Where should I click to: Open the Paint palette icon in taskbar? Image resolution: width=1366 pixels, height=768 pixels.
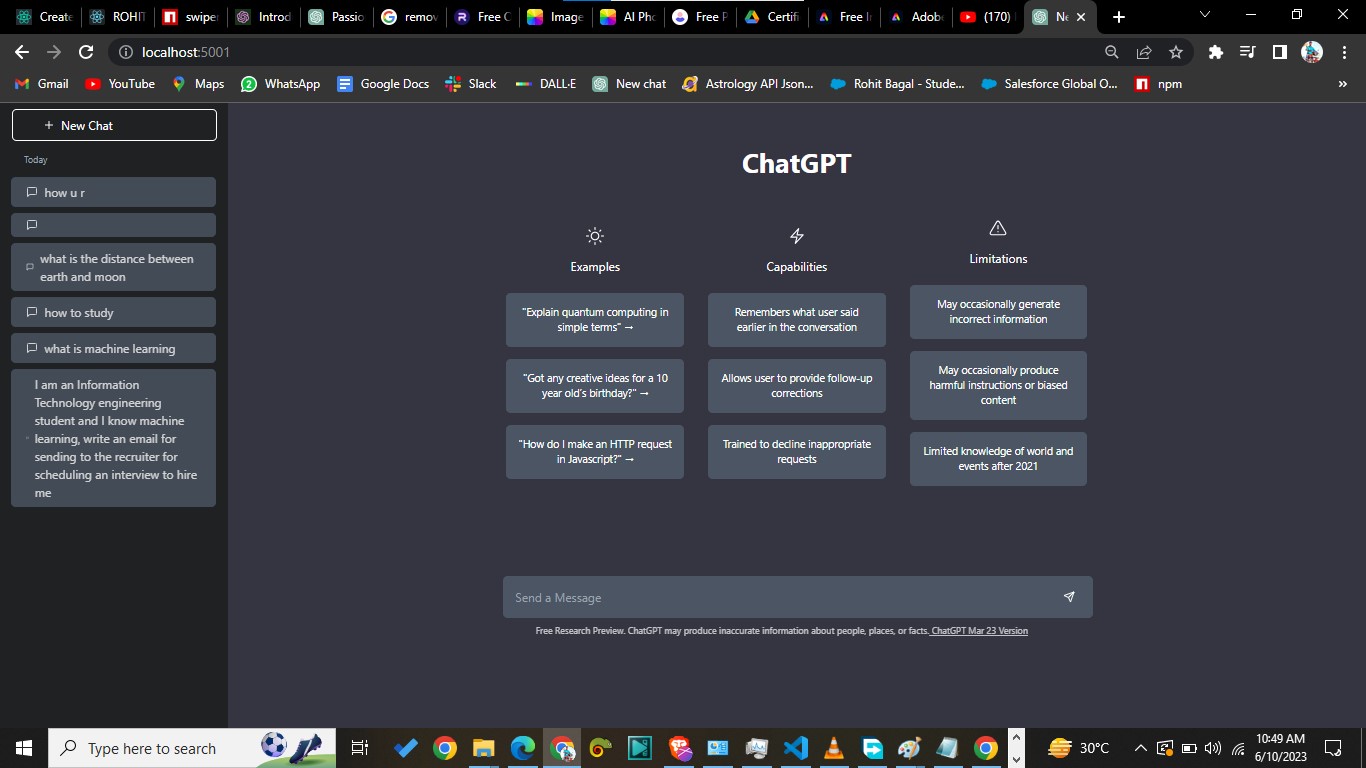point(909,748)
